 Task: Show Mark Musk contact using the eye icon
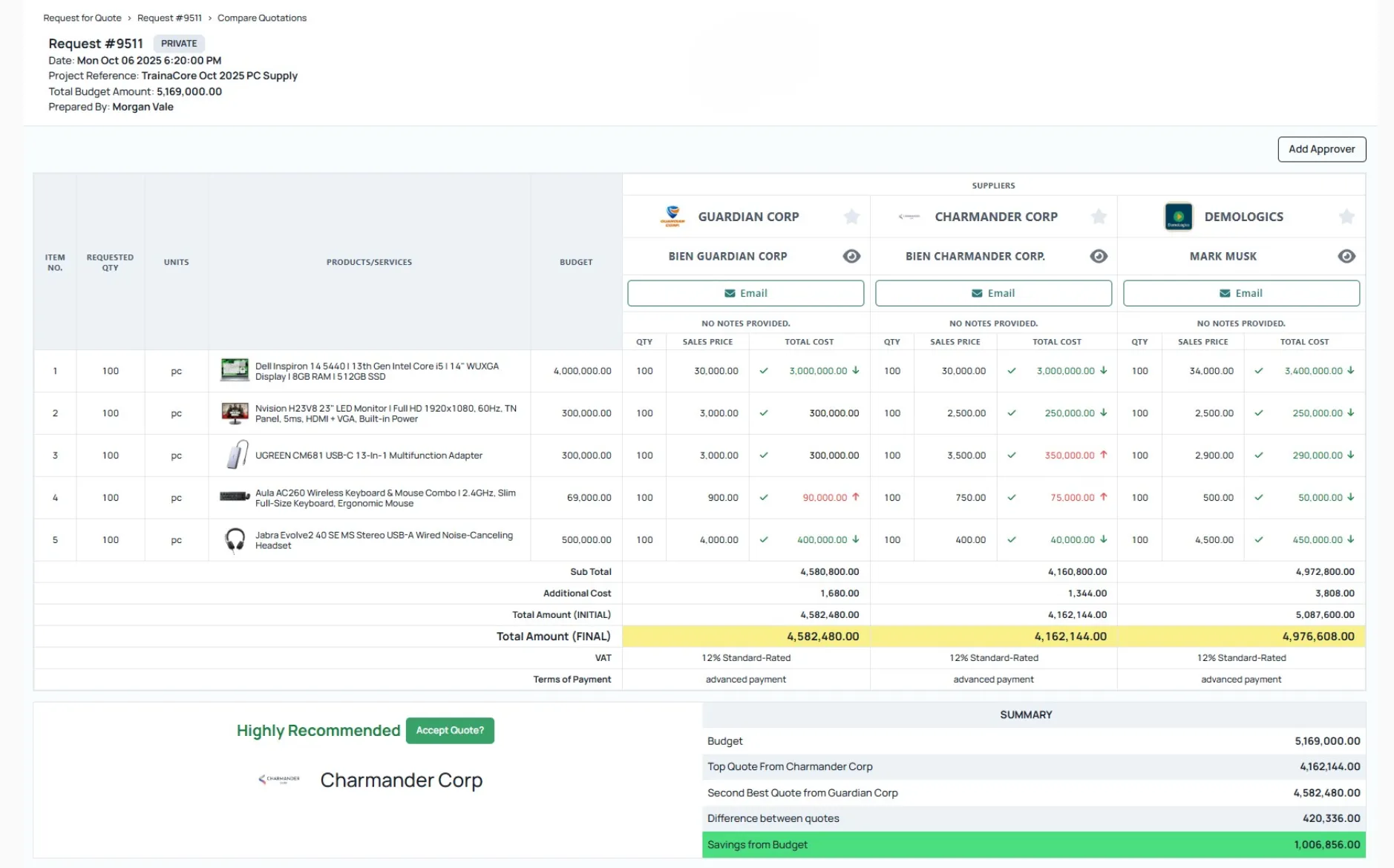tap(1346, 256)
